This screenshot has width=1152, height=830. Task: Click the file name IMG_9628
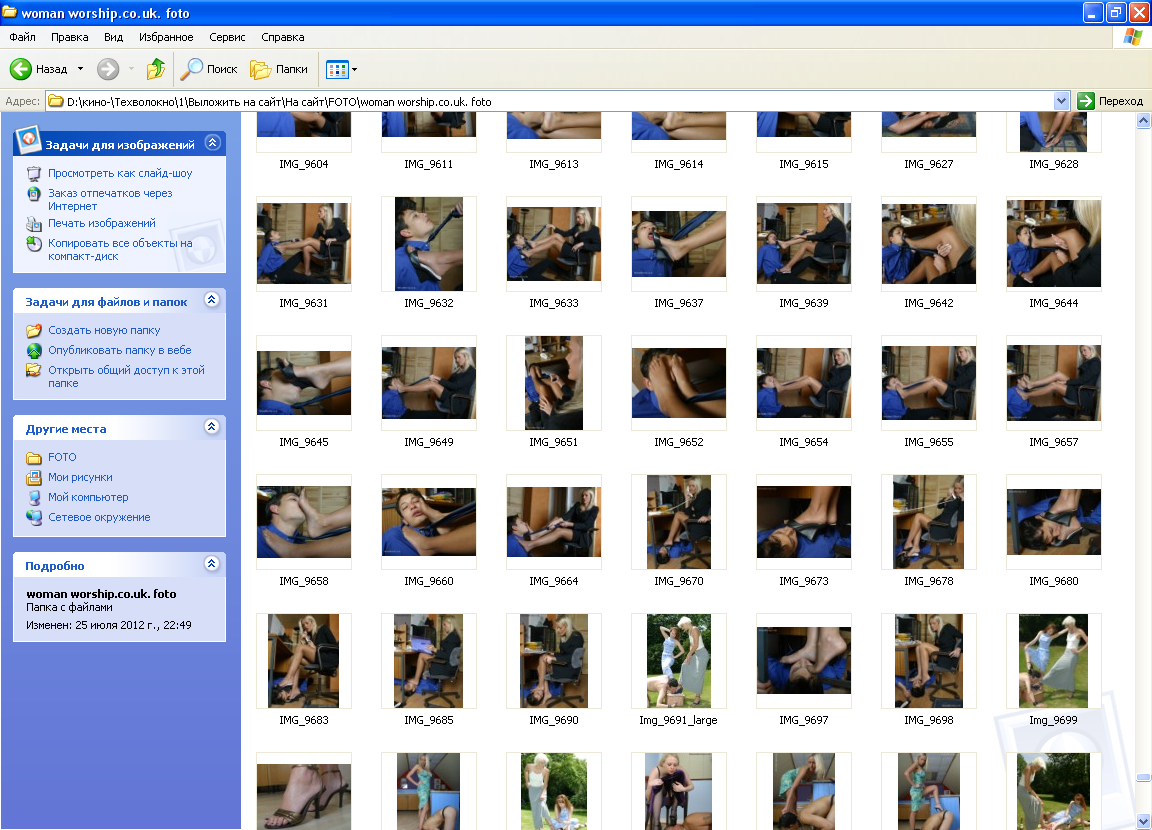[1054, 165]
